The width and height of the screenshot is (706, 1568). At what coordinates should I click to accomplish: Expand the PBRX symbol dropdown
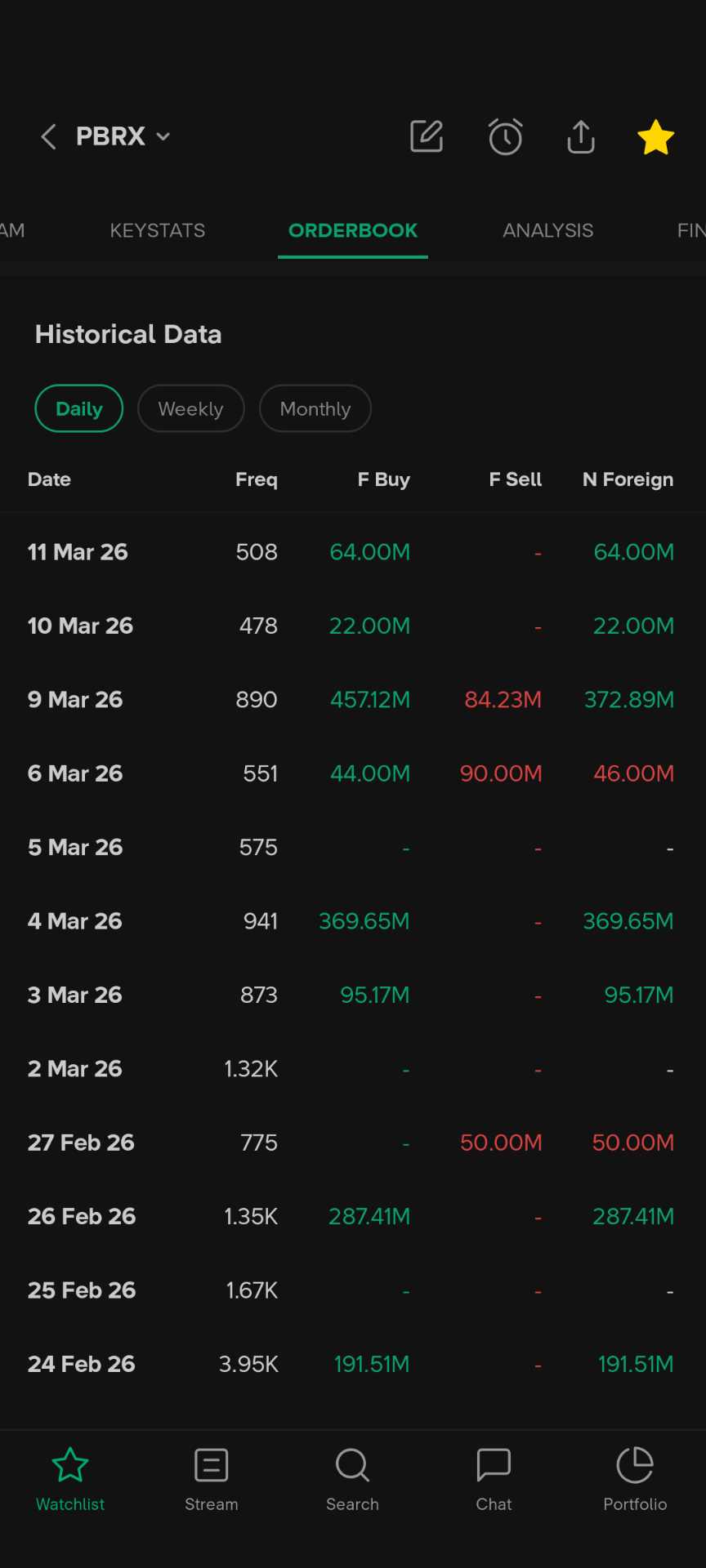(163, 136)
